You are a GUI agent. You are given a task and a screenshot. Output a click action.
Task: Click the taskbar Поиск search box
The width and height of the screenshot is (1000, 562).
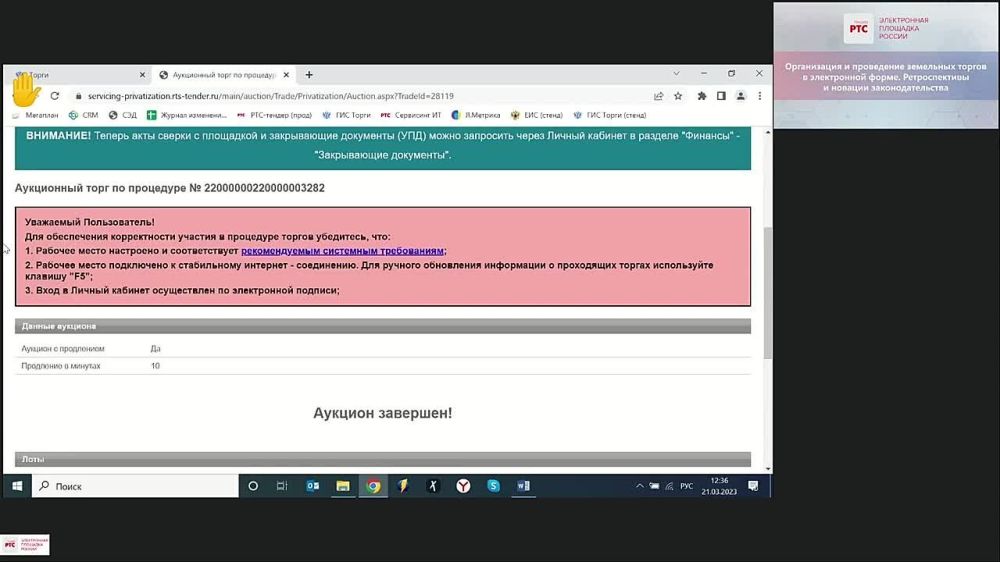click(135, 486)
